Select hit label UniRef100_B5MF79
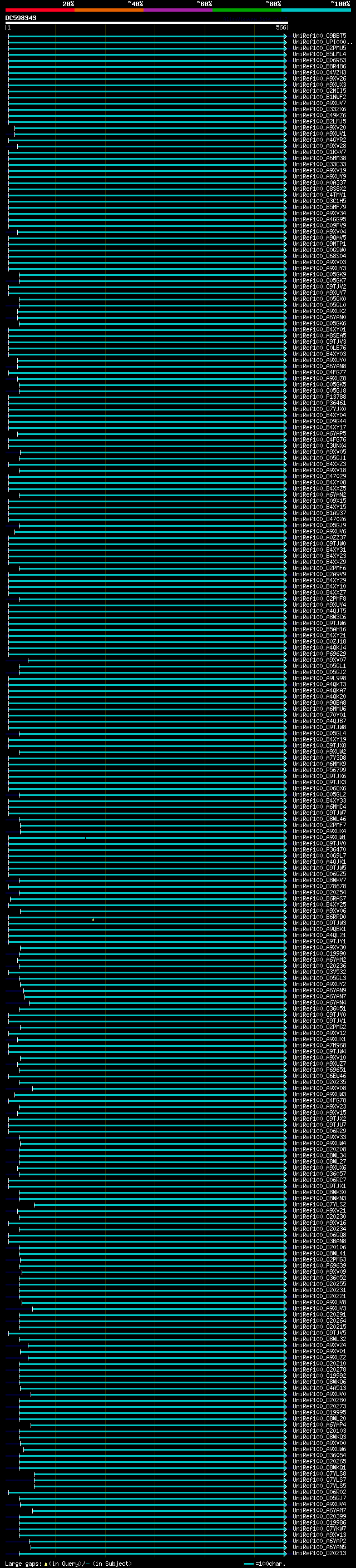356x1568 pixels. tap(319, 207)
